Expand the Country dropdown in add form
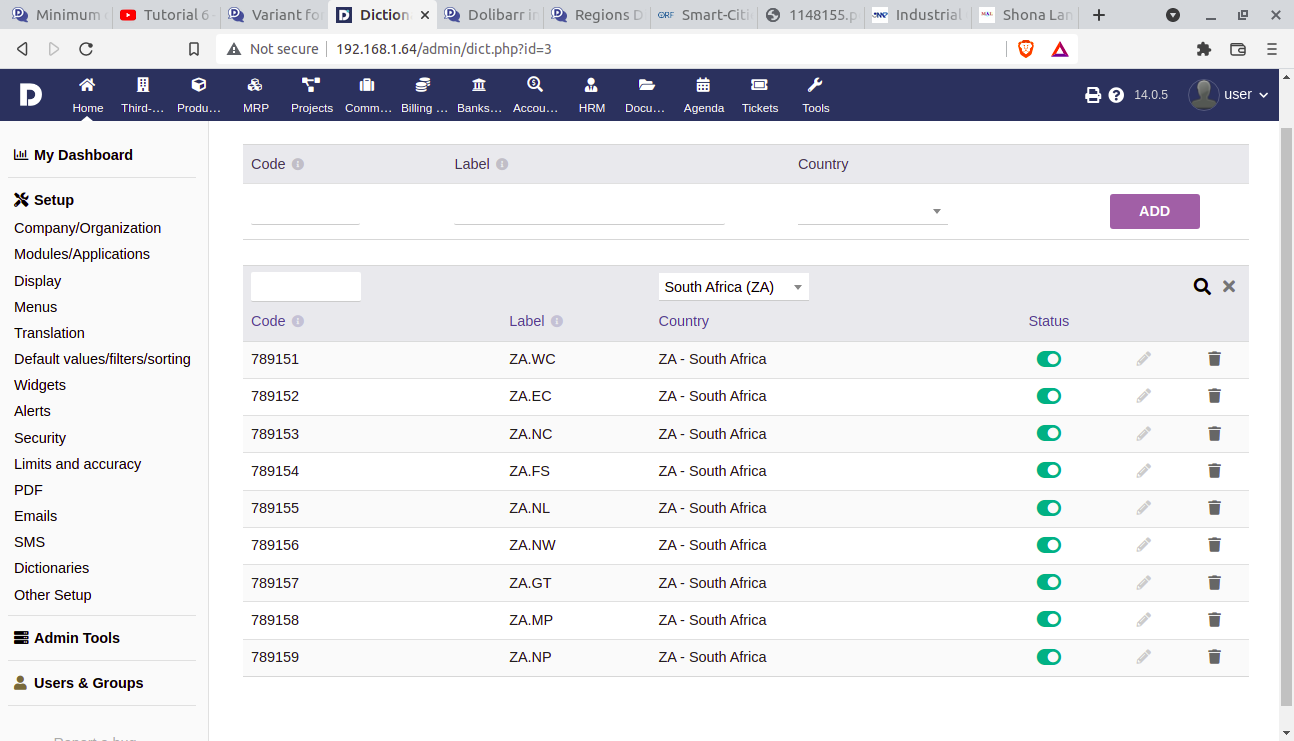1294x741 pixels. coord(872,211)
